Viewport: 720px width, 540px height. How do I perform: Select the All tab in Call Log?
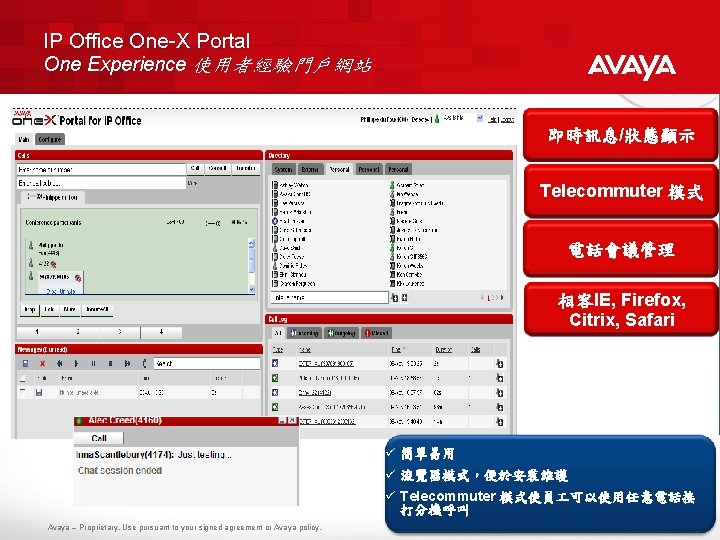(x=277, y=333)
